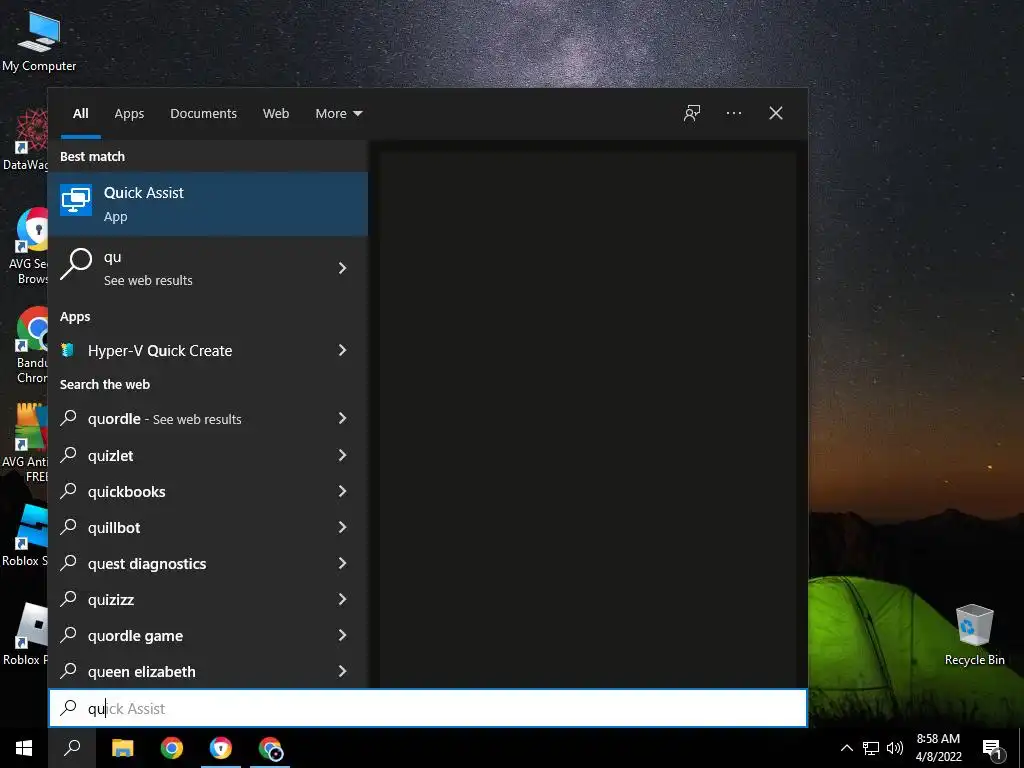1024x768 pixels.
Task: Open the Hyper-V Quick Create result
Action: [208, 351]
